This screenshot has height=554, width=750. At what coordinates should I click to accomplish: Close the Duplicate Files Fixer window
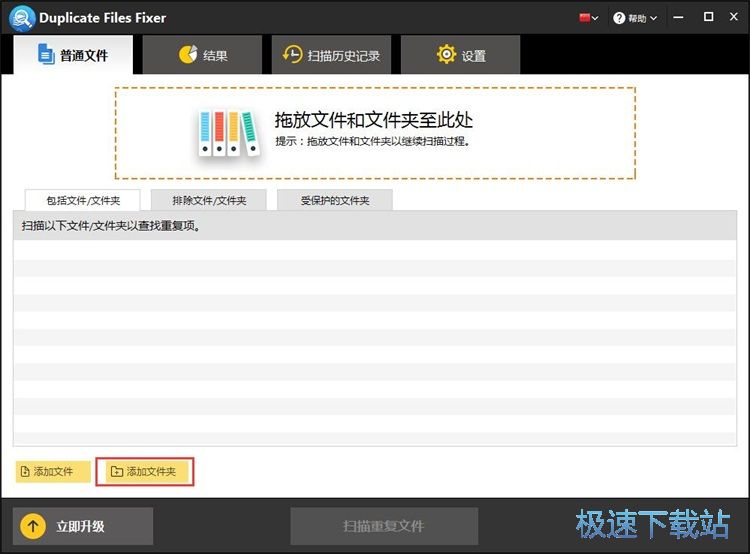pos(734,17)
